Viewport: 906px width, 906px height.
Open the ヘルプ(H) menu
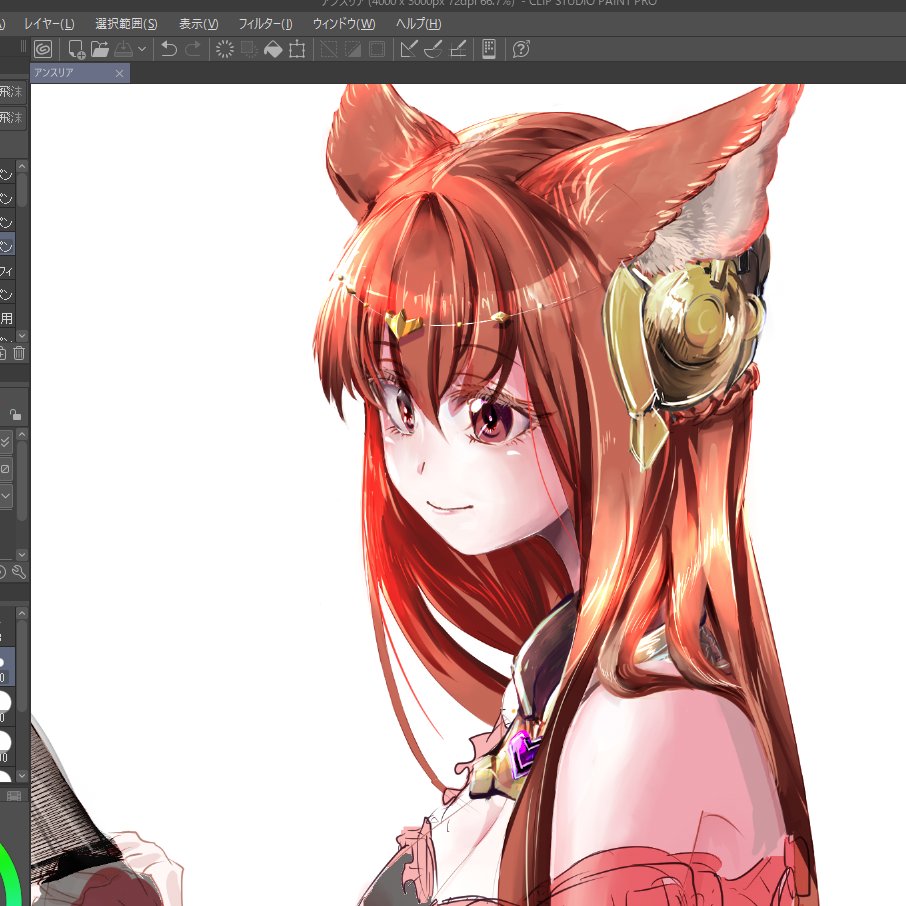[x=418, y=24]
